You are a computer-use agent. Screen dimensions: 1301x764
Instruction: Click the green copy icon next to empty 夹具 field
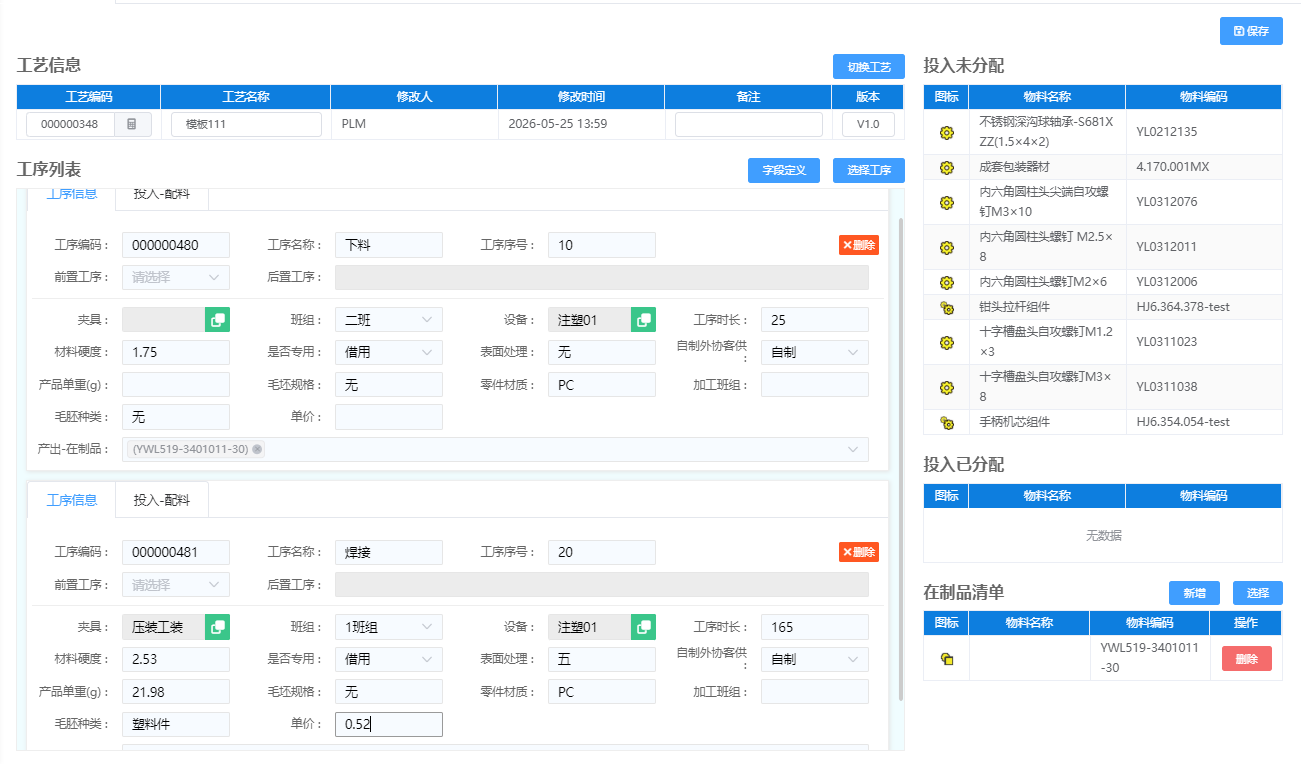[x=217, y=320]
